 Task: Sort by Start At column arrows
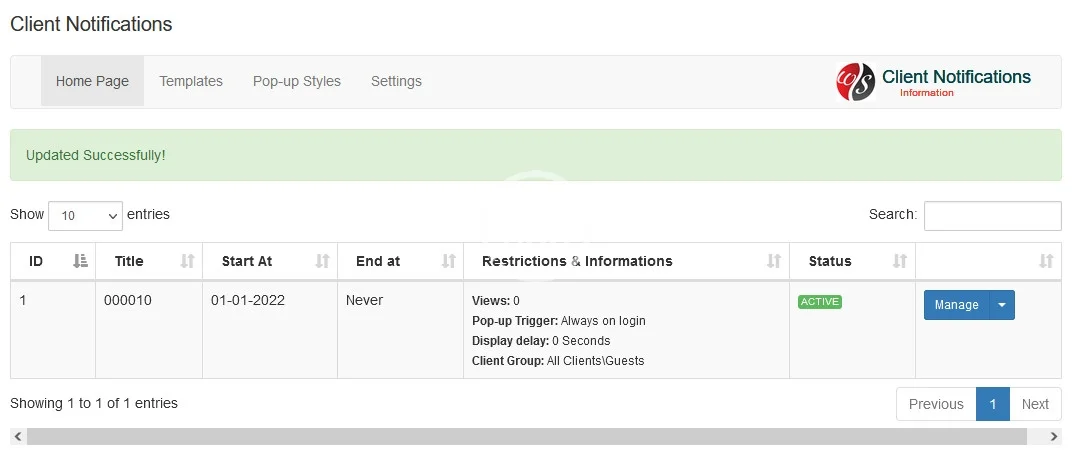click(322, 261)
